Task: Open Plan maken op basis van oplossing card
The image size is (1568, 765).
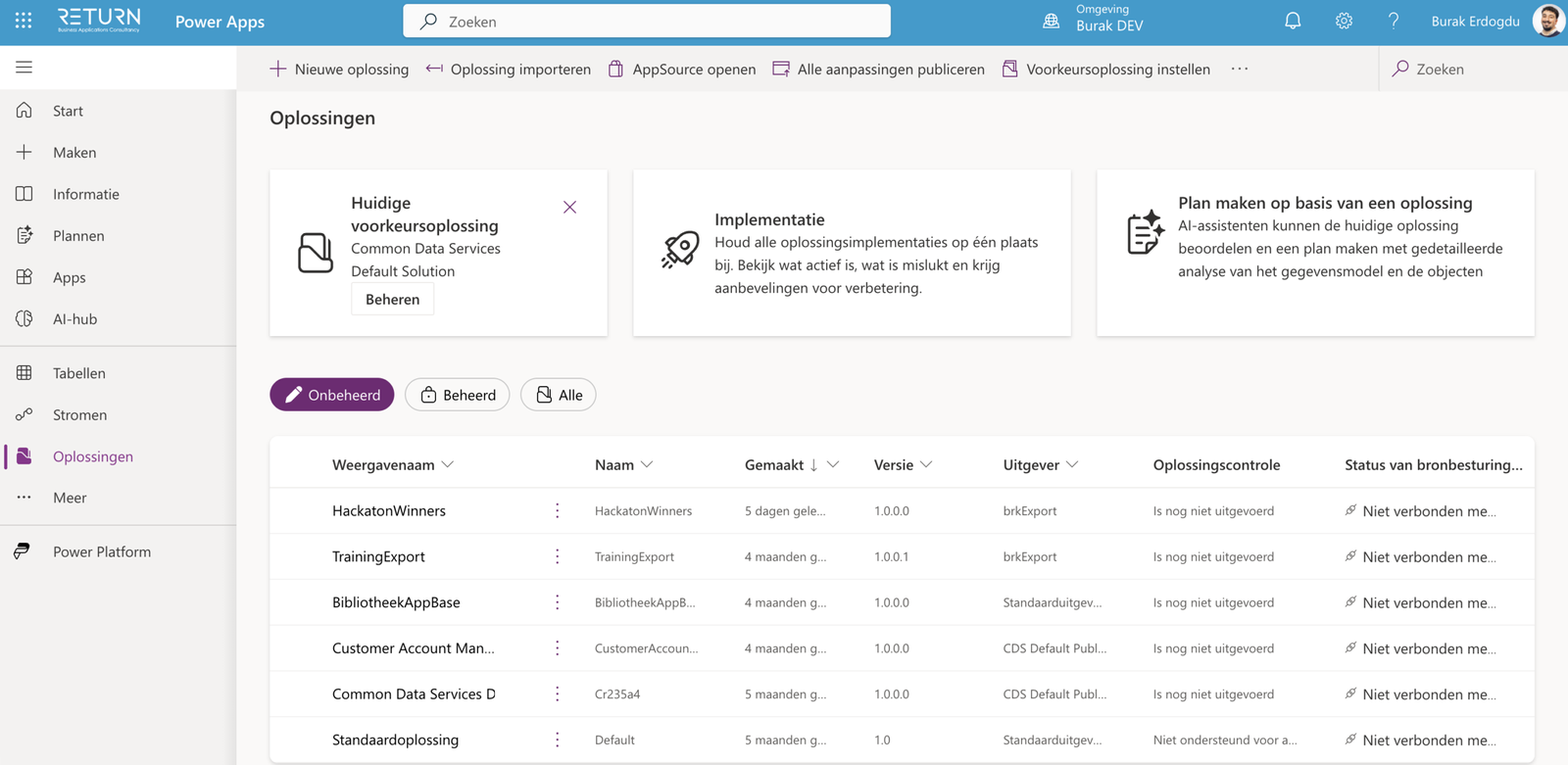Action: pos(1315,253)
